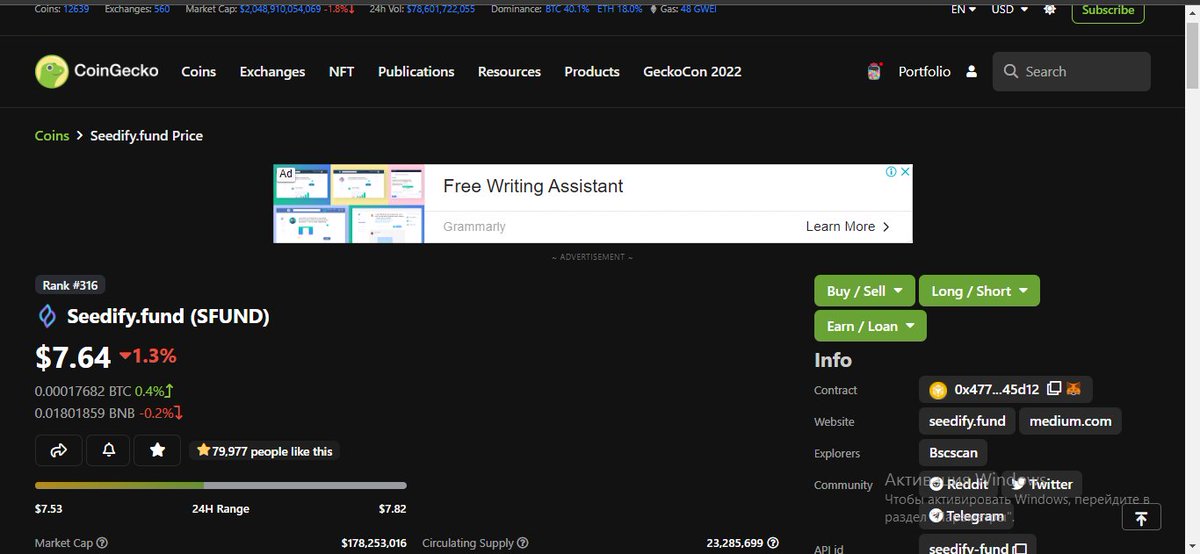Click the Gas 48 GWEI indicator

point(685,9)
